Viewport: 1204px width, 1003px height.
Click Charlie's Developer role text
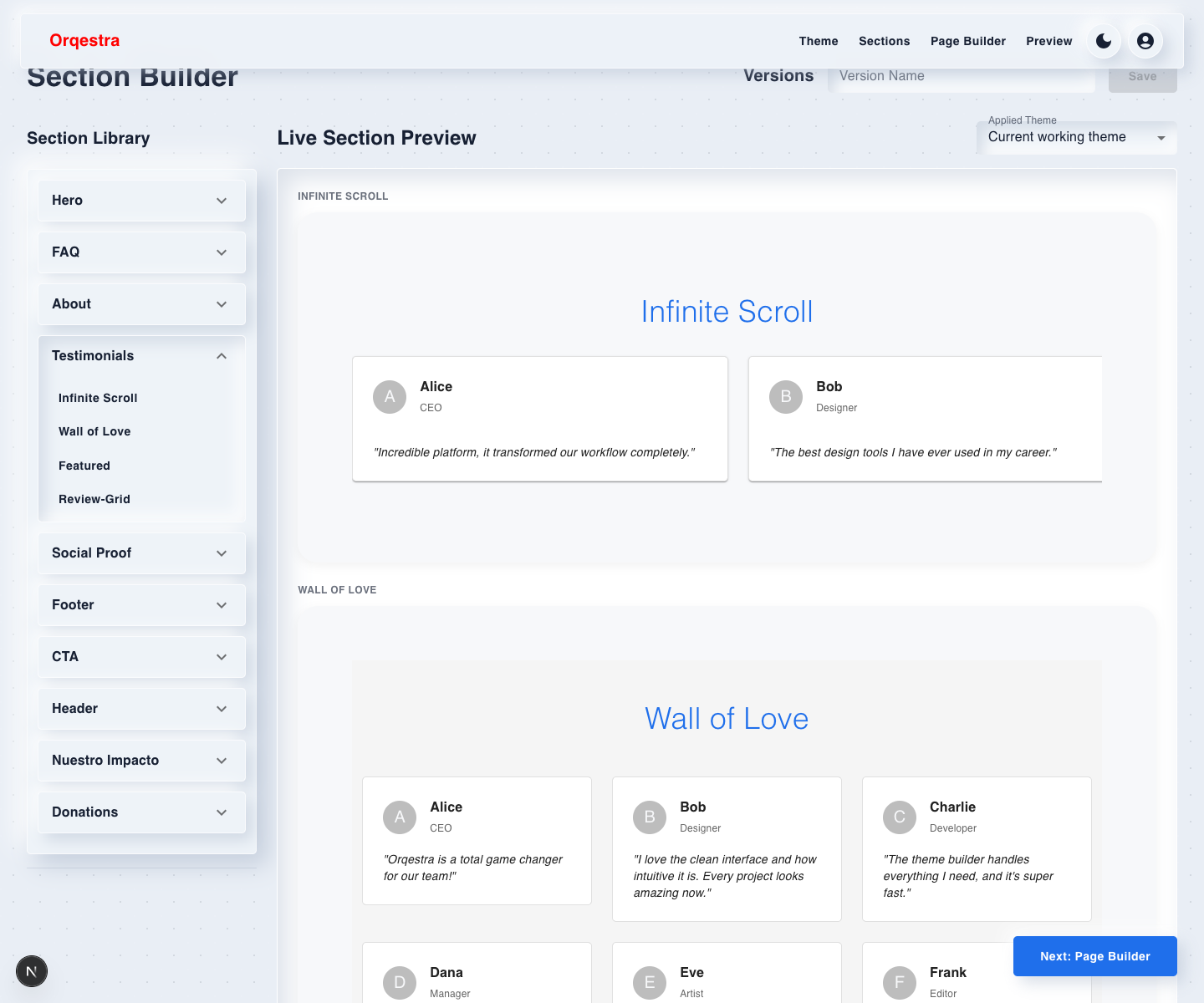953,828
